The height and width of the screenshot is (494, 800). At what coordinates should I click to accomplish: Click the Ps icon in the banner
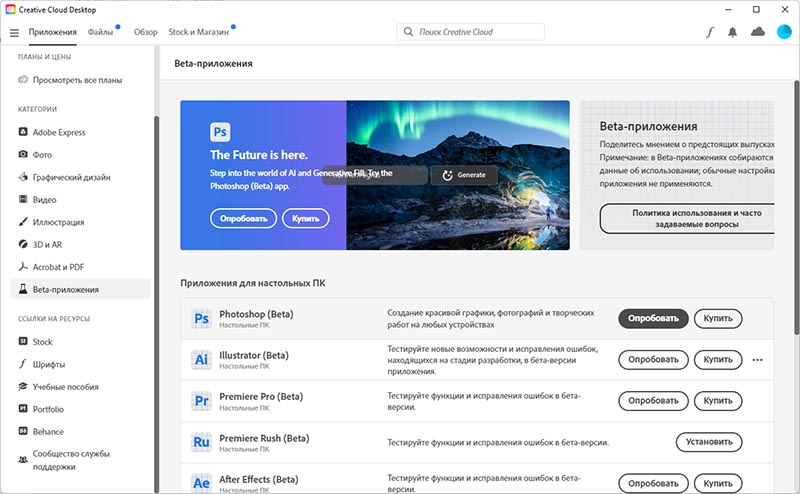pos(220,132)
